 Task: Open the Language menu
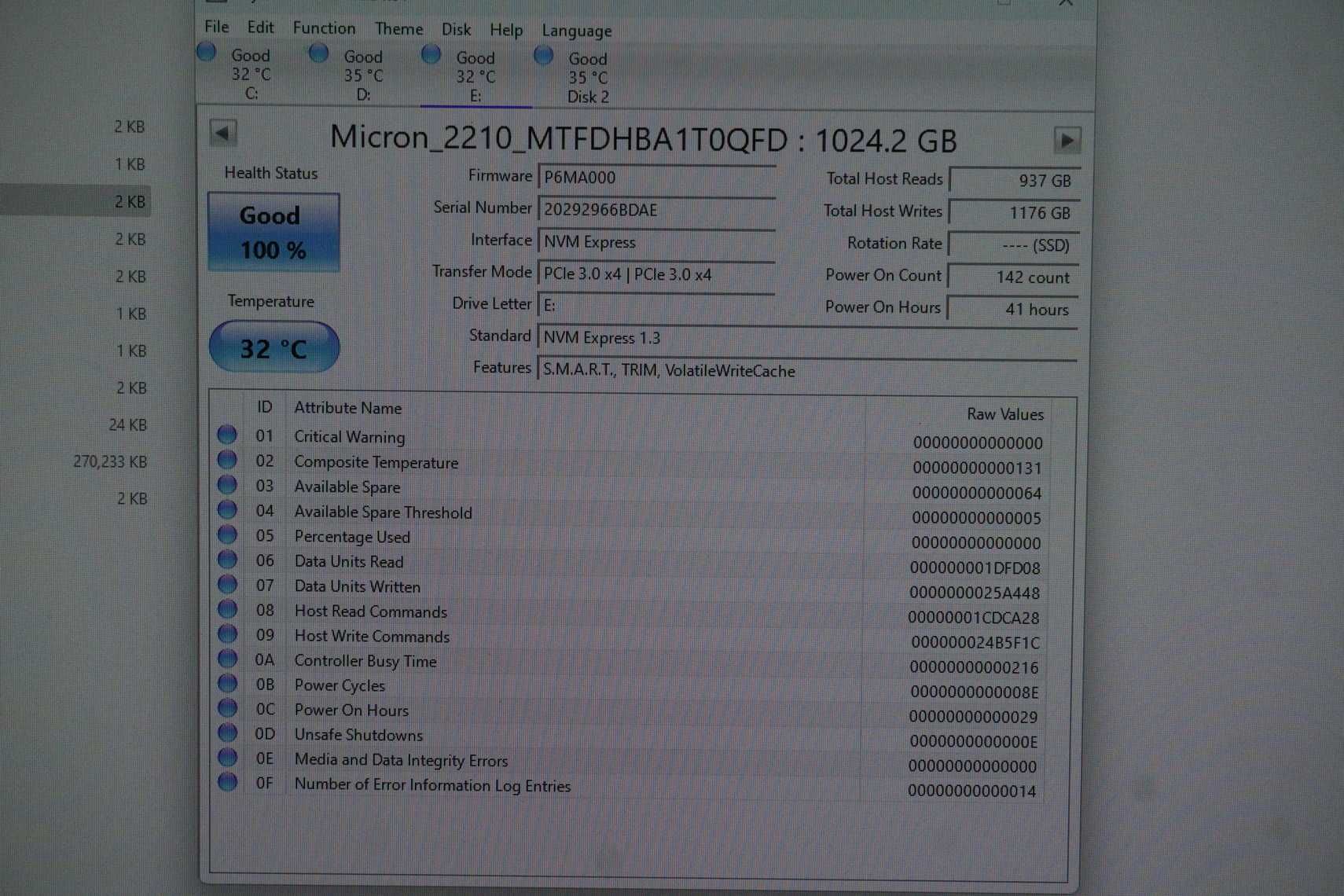pos(577,31)
